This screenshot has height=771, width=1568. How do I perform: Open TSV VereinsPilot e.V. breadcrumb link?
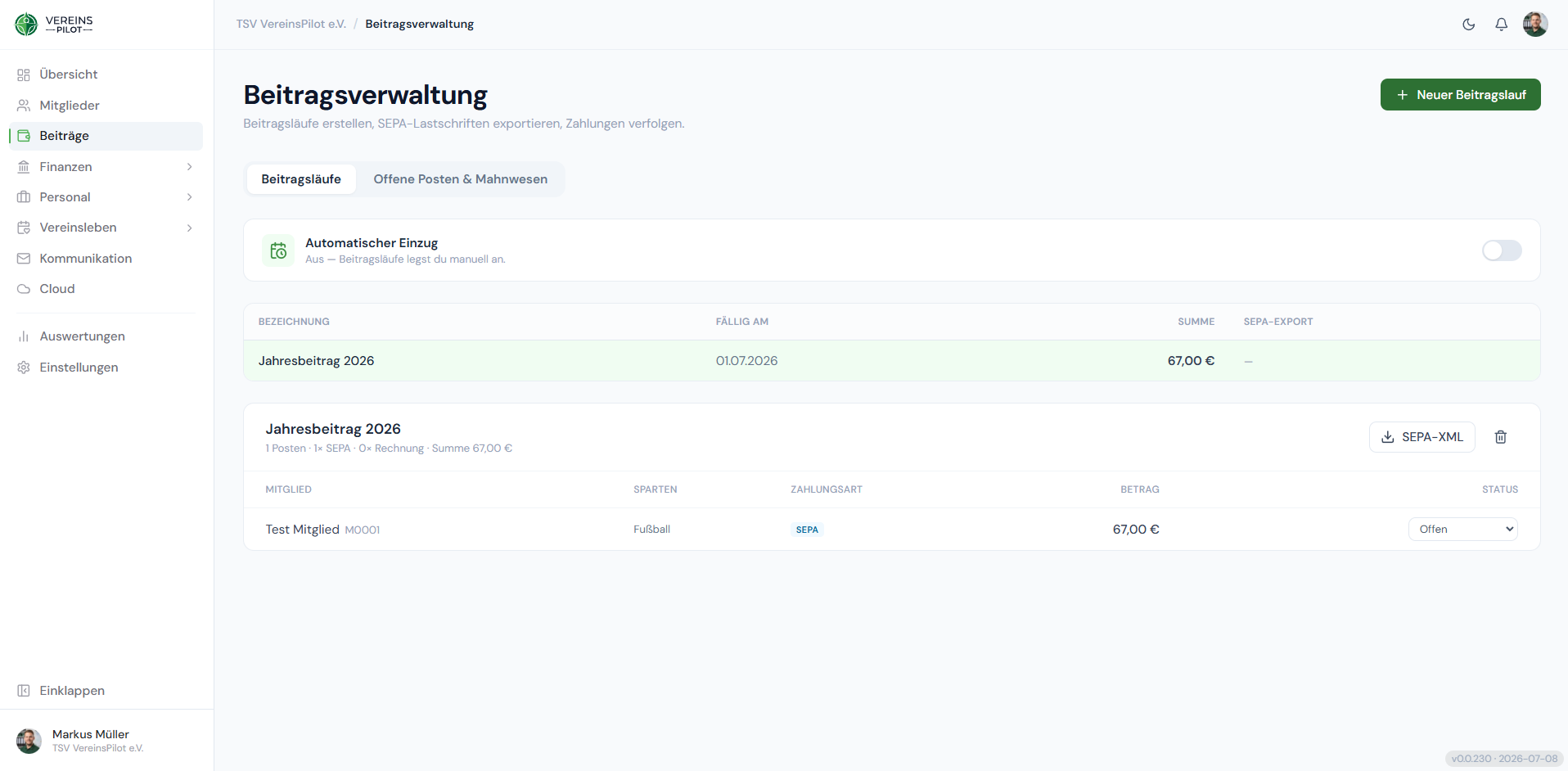pos(291,25)
